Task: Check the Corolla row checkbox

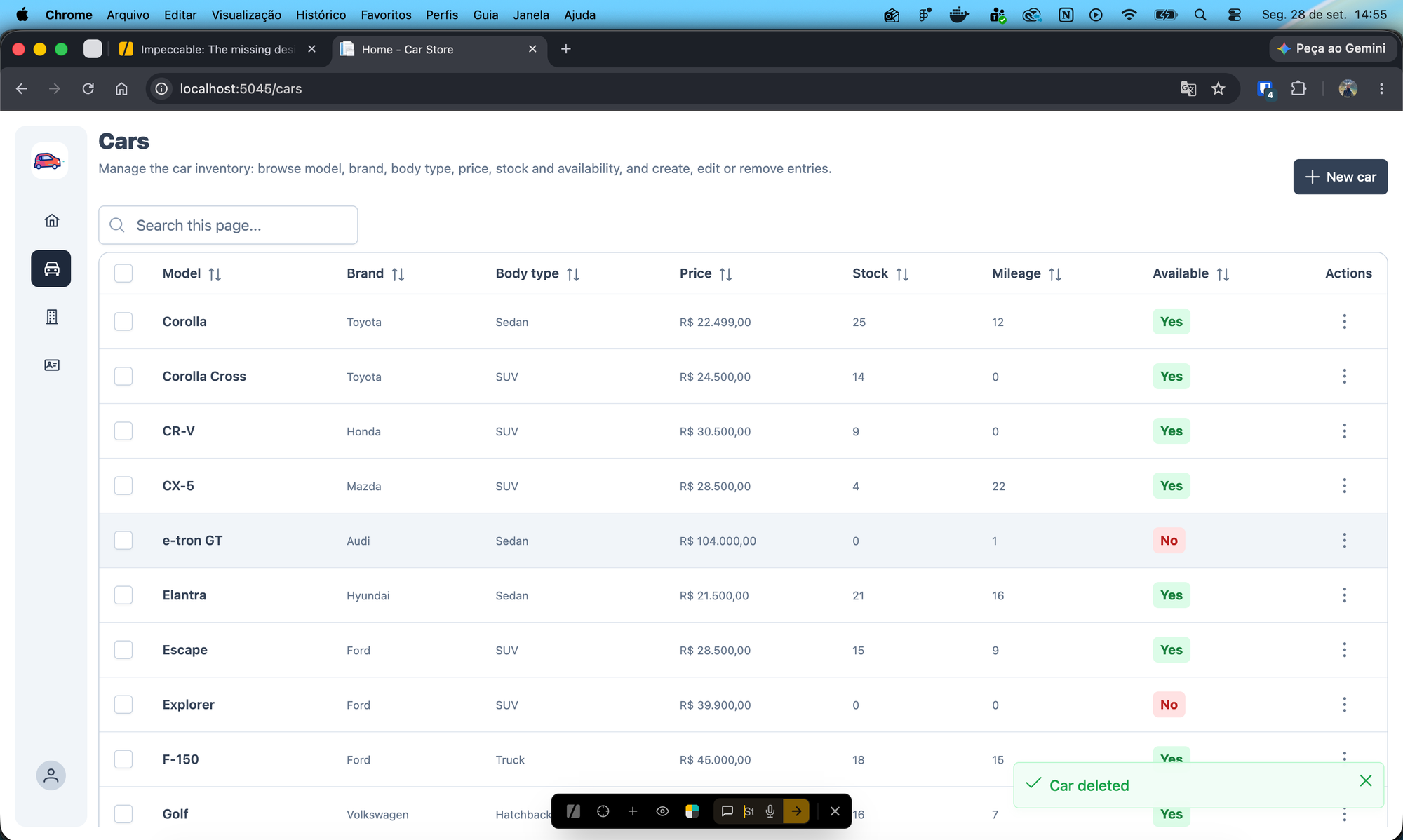Action: click(x=123, y=322)
